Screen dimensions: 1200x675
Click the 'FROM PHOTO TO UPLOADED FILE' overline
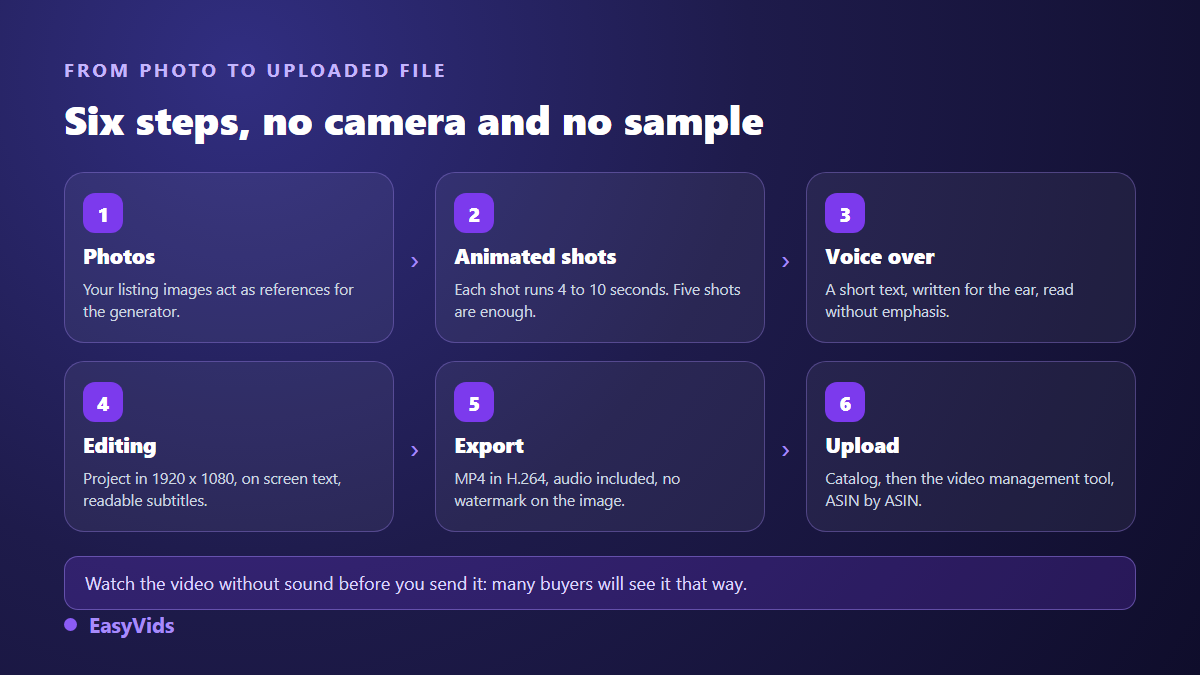click(255, 71)
